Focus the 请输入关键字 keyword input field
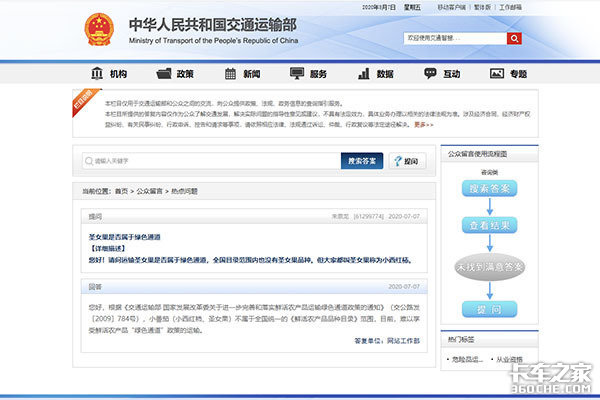The height and width of the screenshot is (400, 600). 212,161
